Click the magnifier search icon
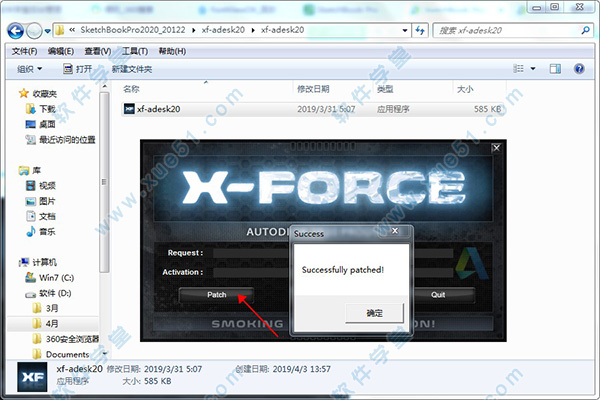 [585, 30]
